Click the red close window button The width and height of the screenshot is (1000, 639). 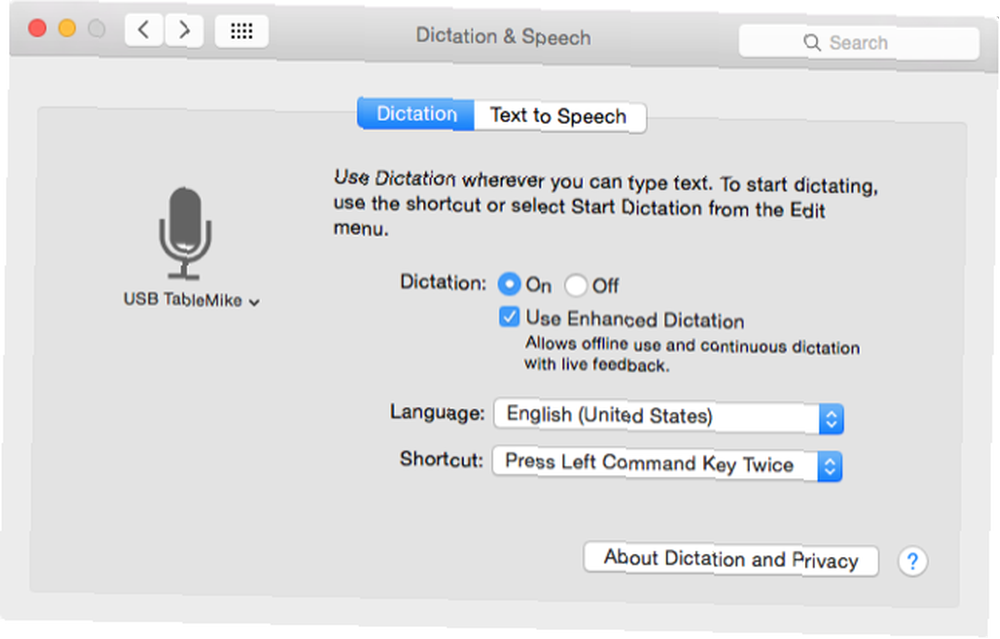38,29
